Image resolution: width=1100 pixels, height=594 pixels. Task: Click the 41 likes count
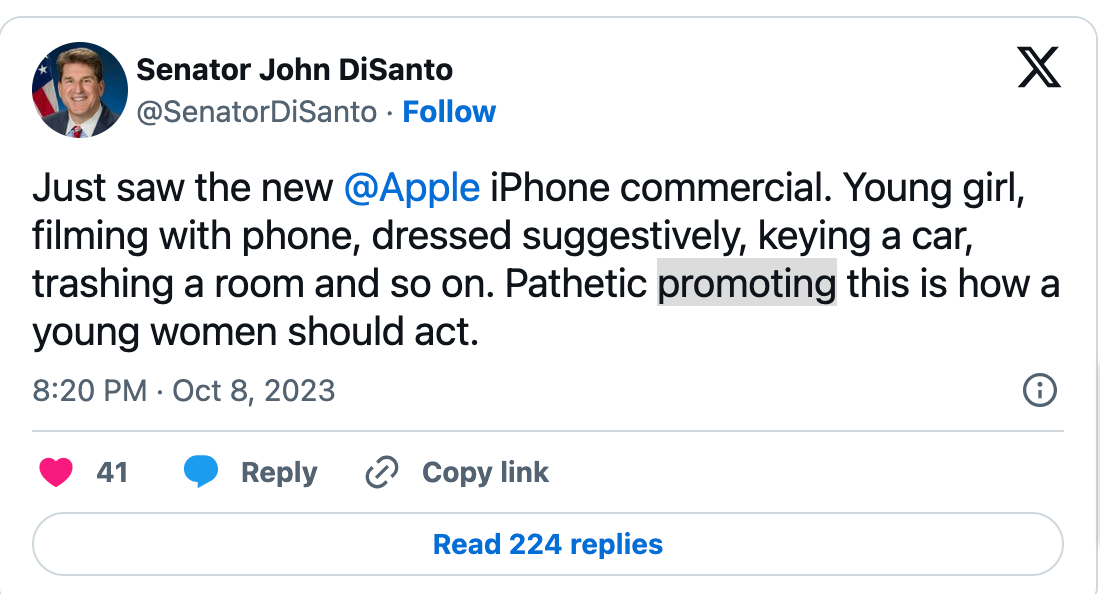112,472
